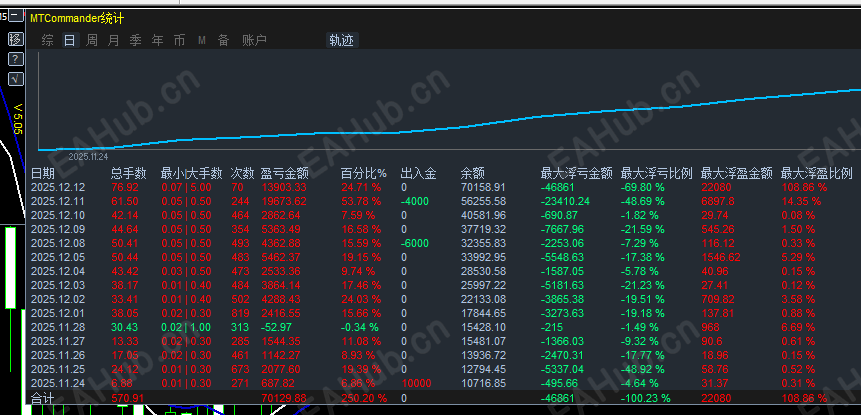Click the V 5.05 version label
The image size is (861, 415).
pos(18,119)
